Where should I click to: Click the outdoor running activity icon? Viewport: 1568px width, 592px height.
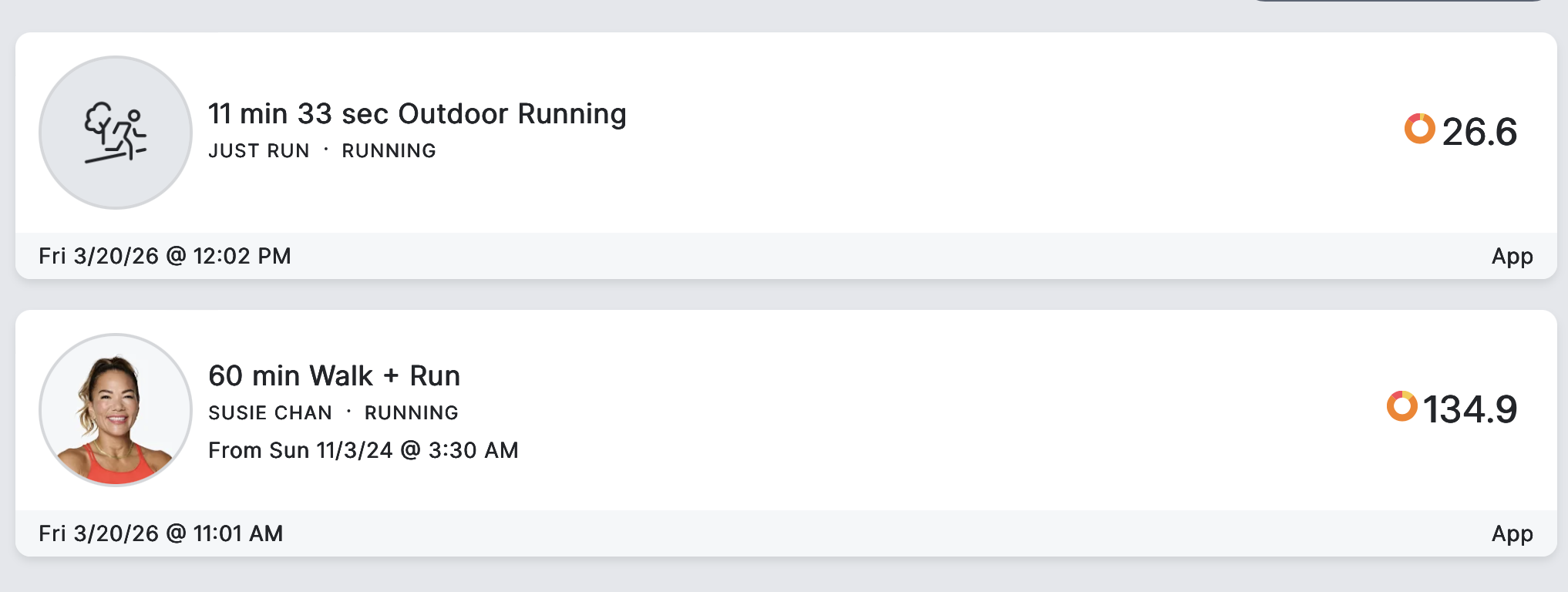(116, 133)
